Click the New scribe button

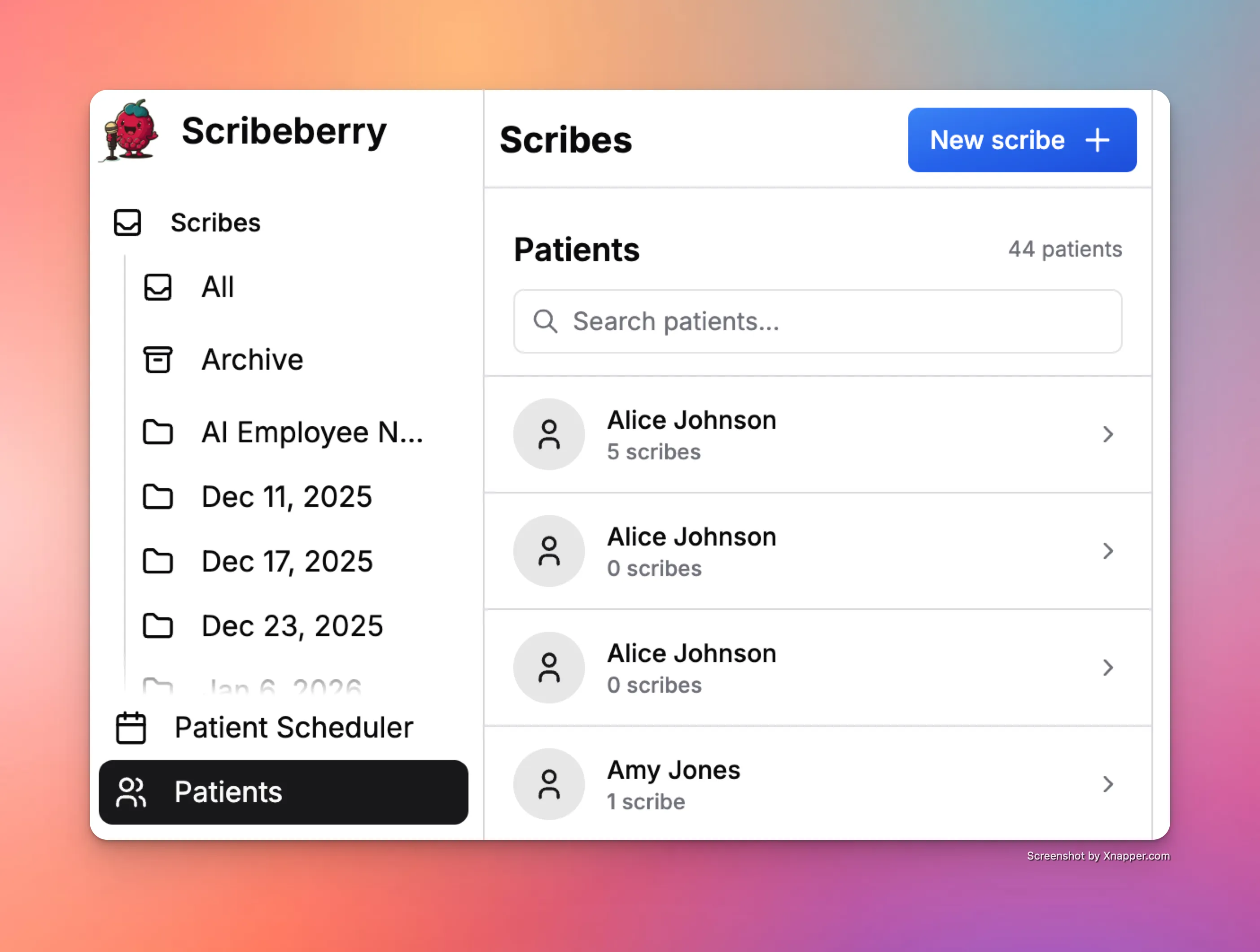(x=1021, y=140)
